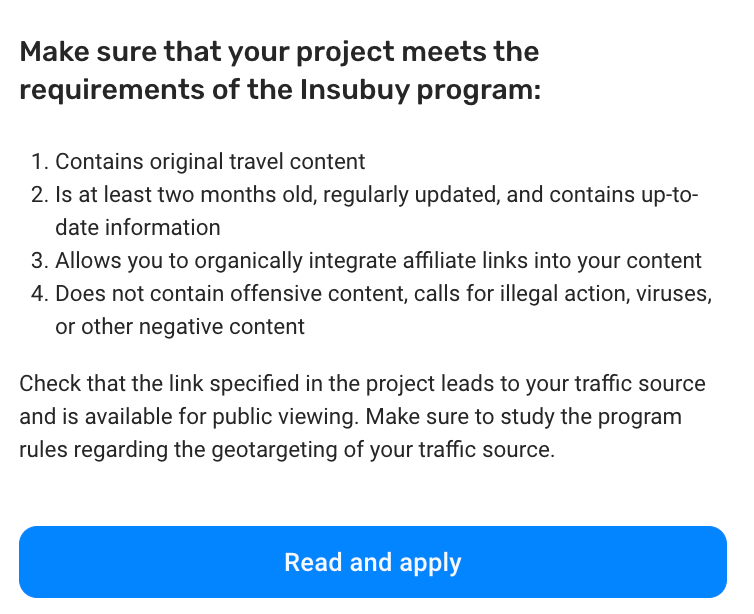Click requirement 1 about original travel content

click(x=210, y=162)
